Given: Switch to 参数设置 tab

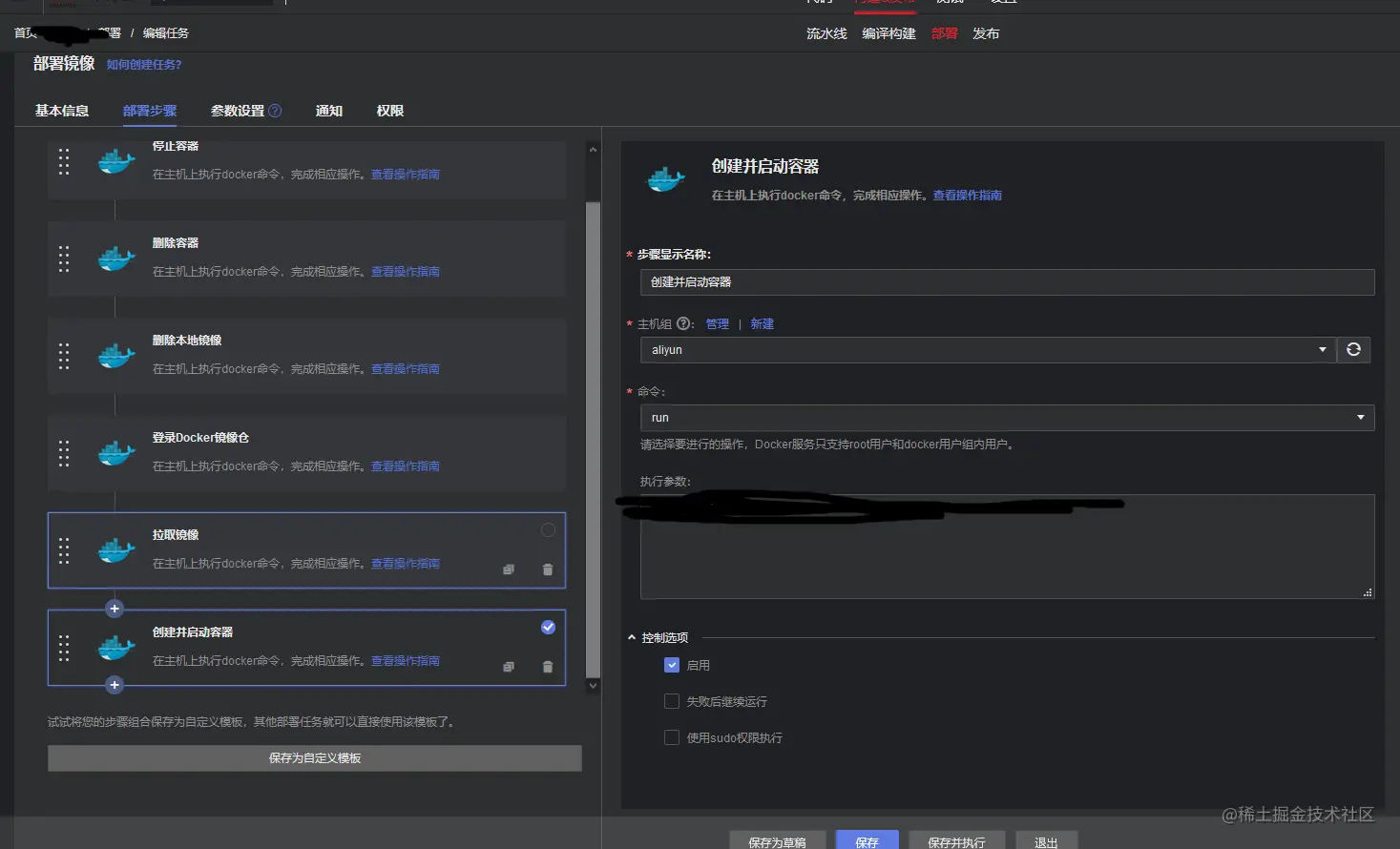Looking at the screenshot, I should (238, 111).
